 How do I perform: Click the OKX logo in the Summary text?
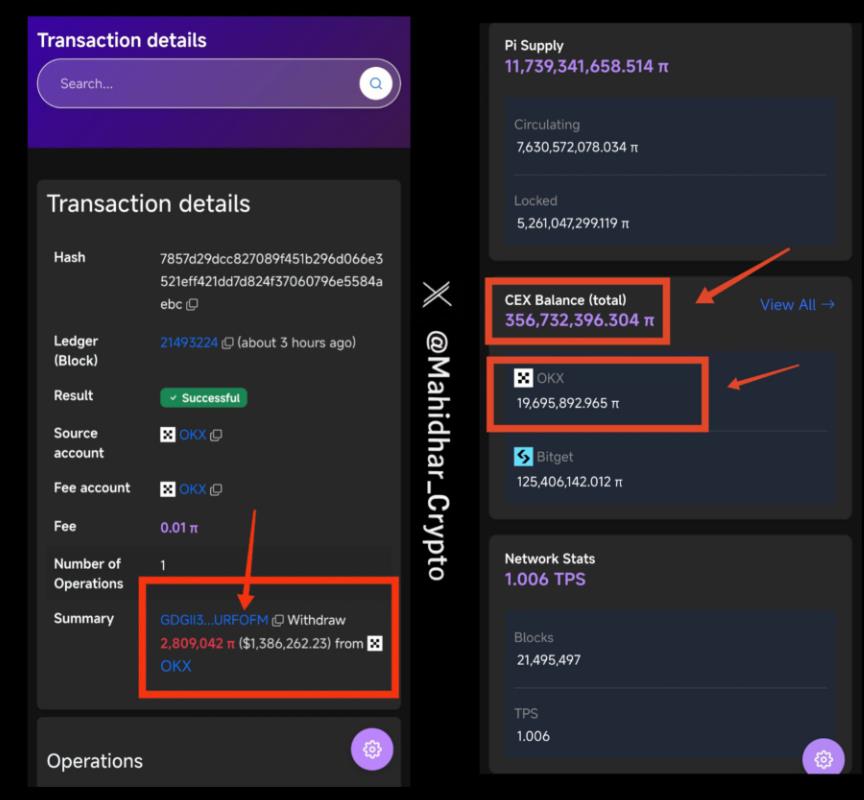tap(375, 643)
